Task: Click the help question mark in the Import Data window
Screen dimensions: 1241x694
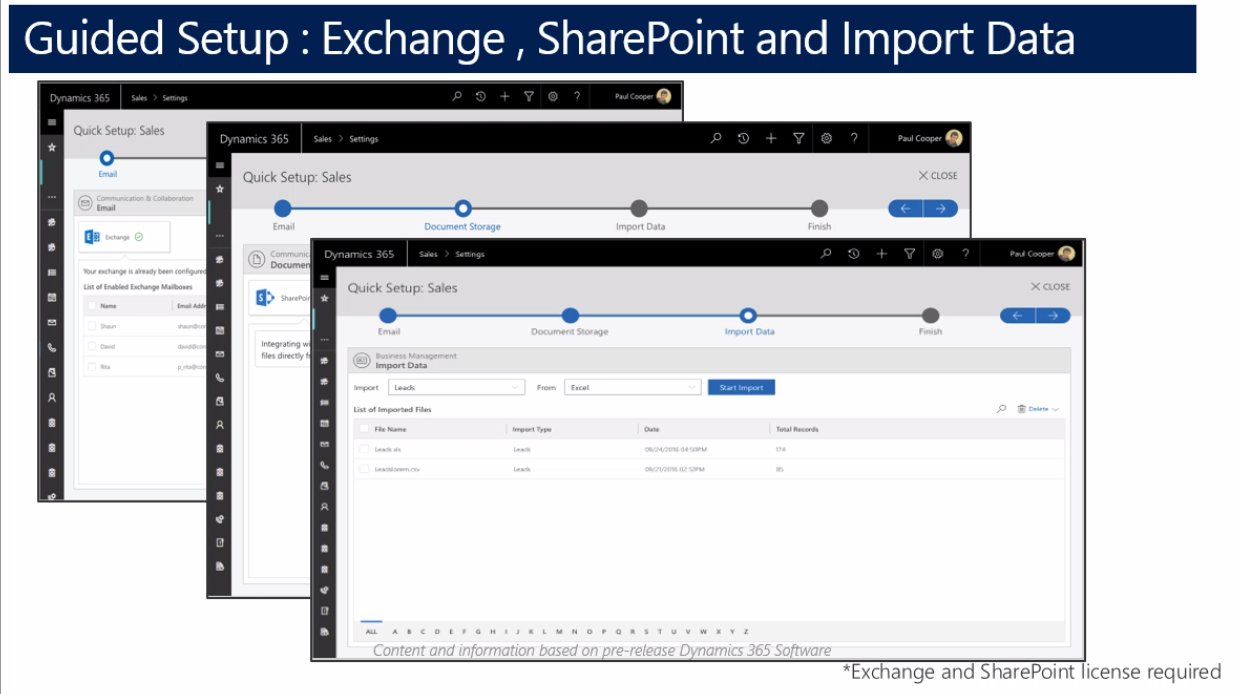Action: 965,254
